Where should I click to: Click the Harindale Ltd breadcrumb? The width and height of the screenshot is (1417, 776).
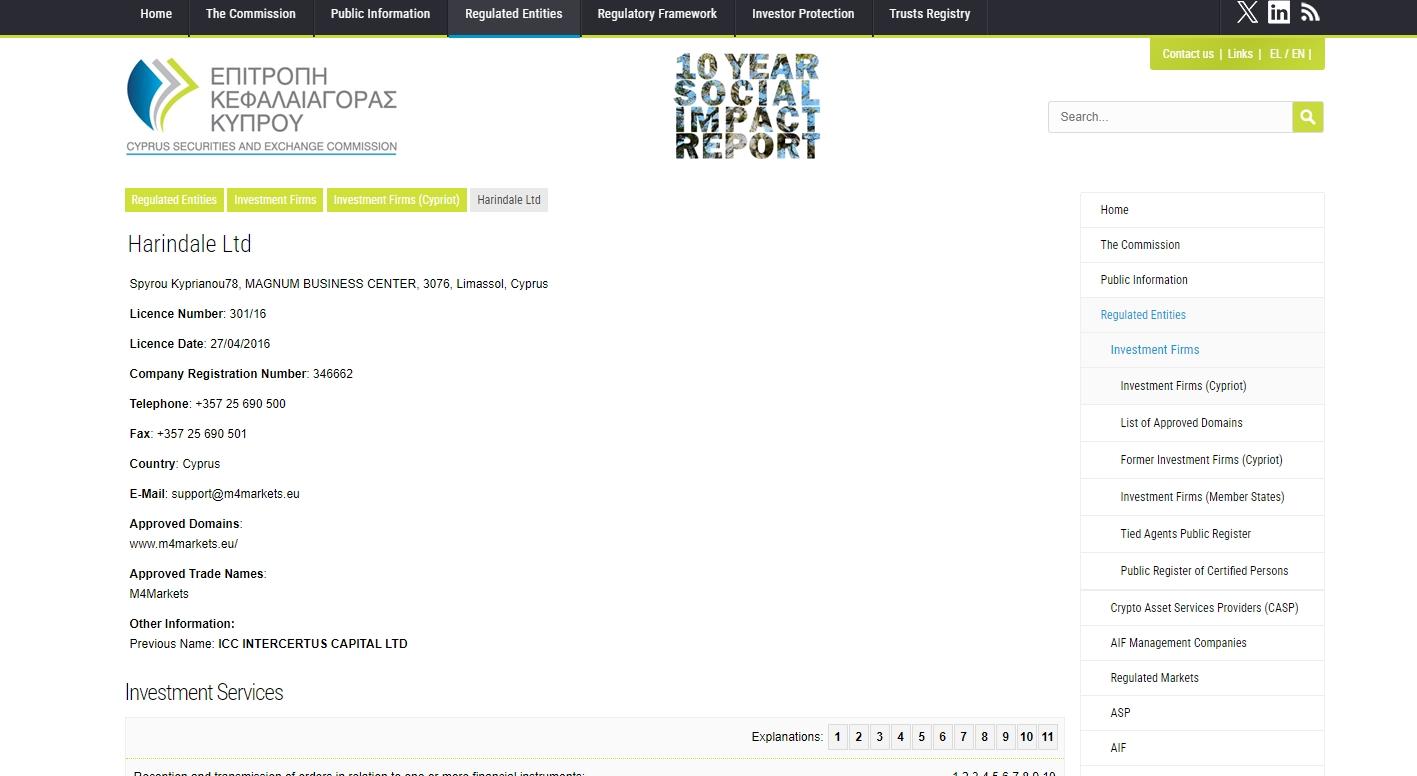pos(509,200)
